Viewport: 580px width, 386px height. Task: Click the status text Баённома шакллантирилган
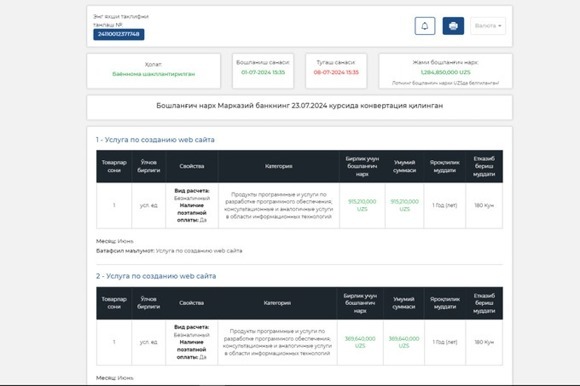pyautogui.click(x=154, y=74)
